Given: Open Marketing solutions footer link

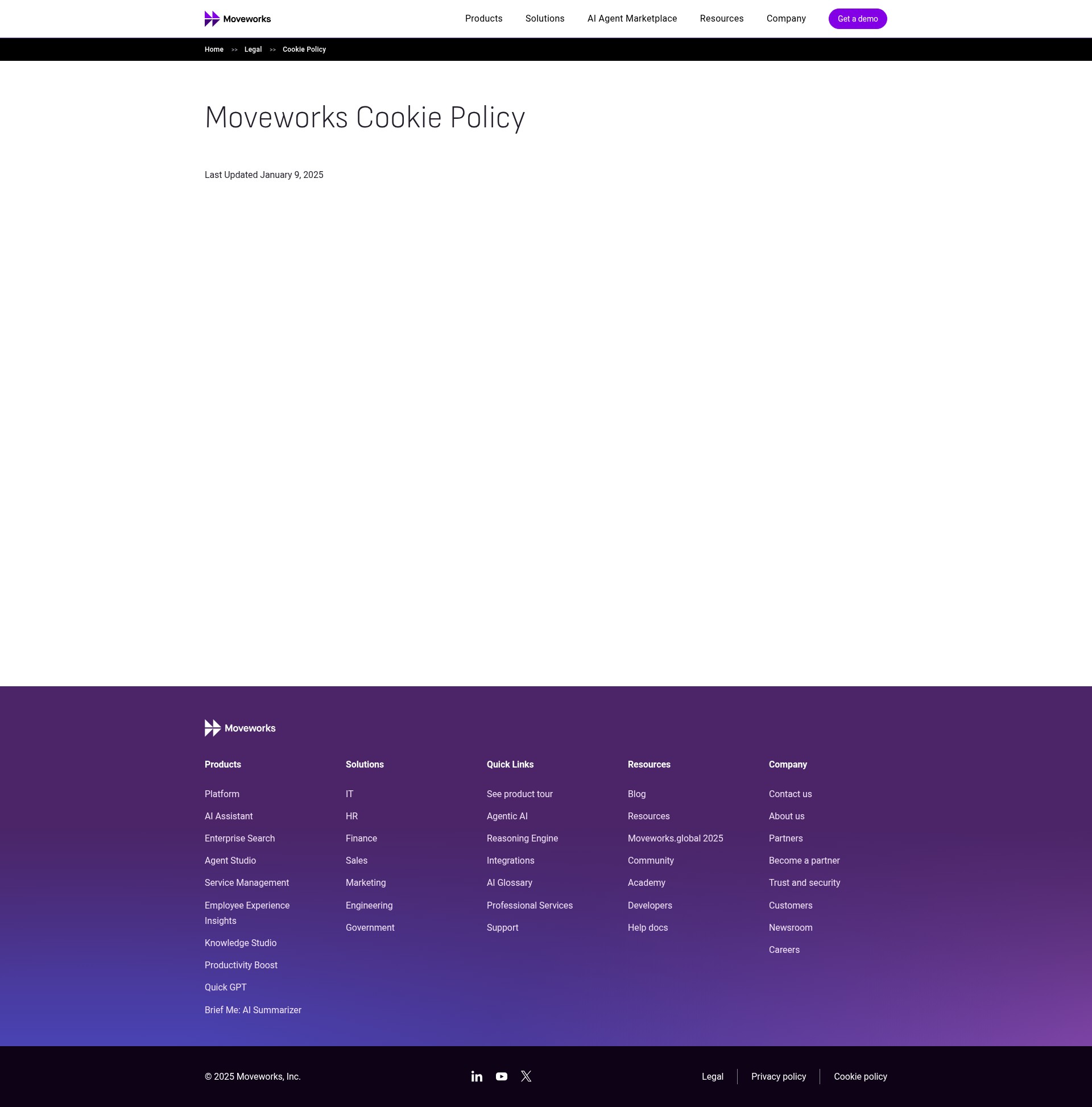Looking at the screenshot, I should pos(366,883).
